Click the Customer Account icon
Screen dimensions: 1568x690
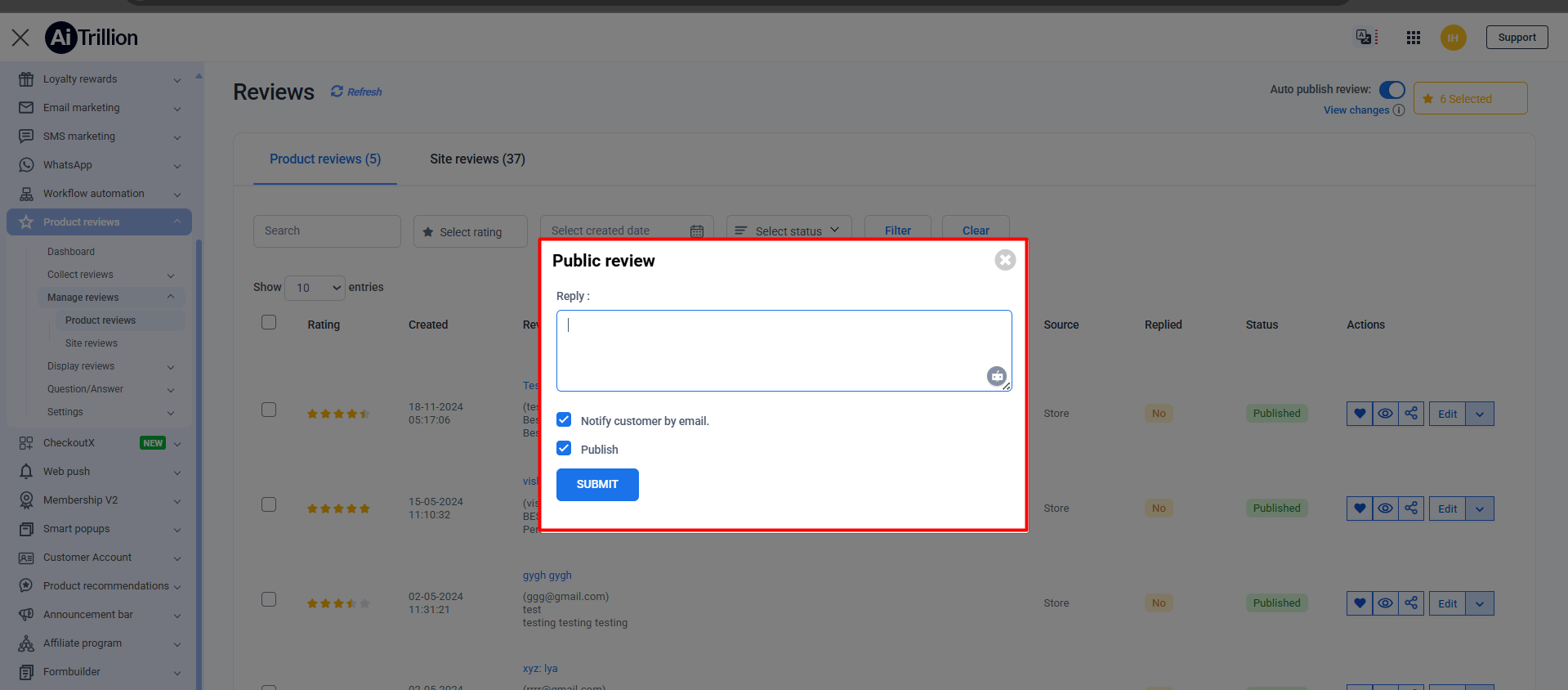[x=26, y=558]
